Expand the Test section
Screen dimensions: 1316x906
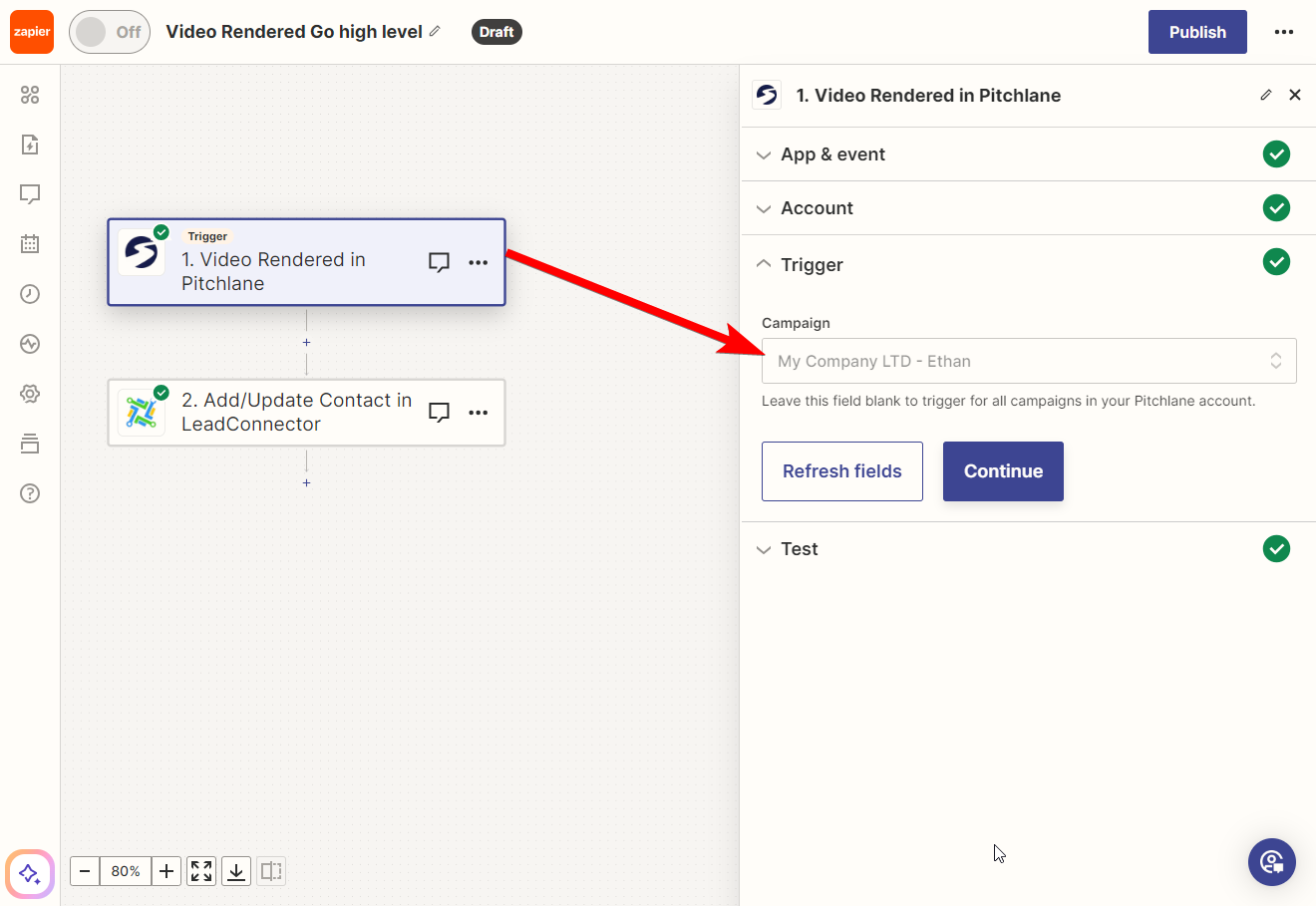[x=1029, y=549]
